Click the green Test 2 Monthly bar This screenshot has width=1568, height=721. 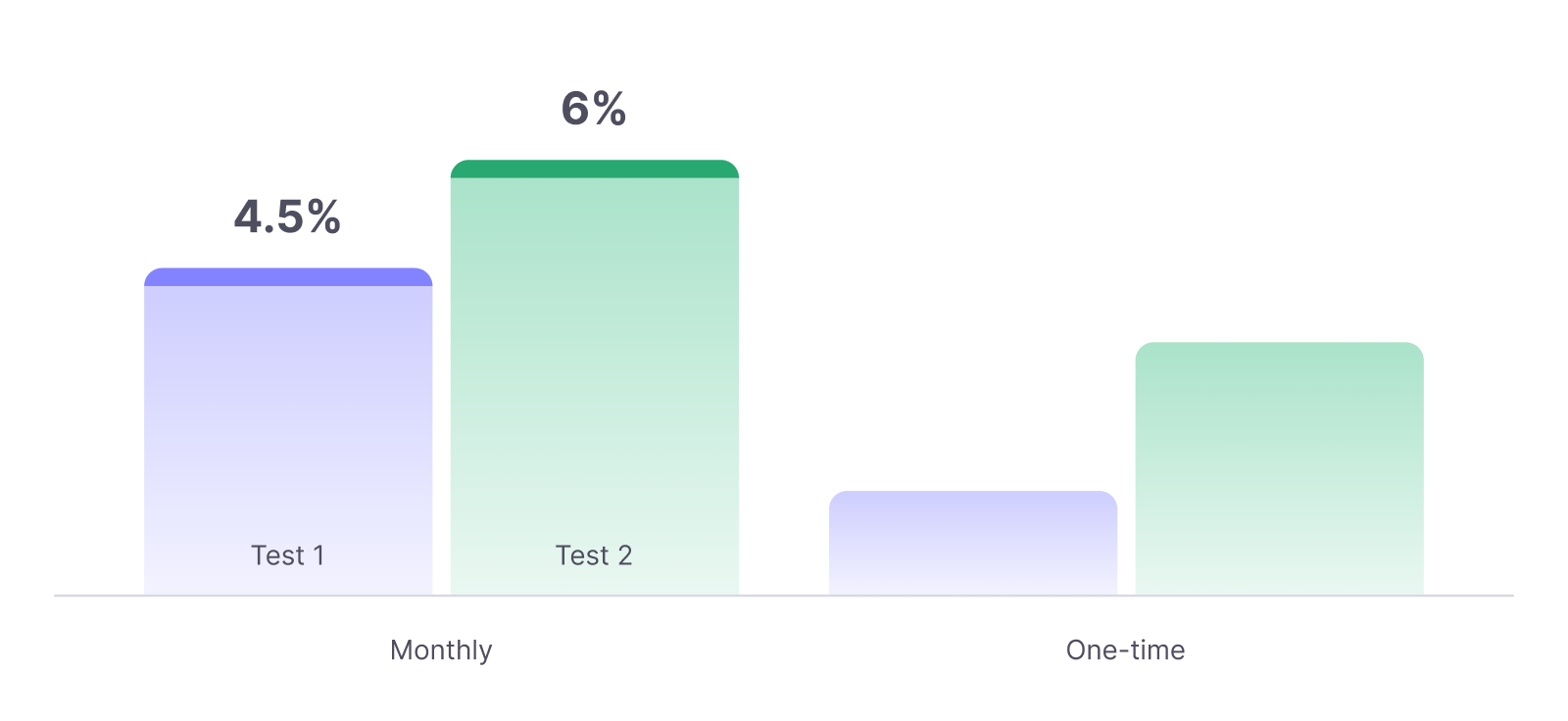click(x=594, y=372)
